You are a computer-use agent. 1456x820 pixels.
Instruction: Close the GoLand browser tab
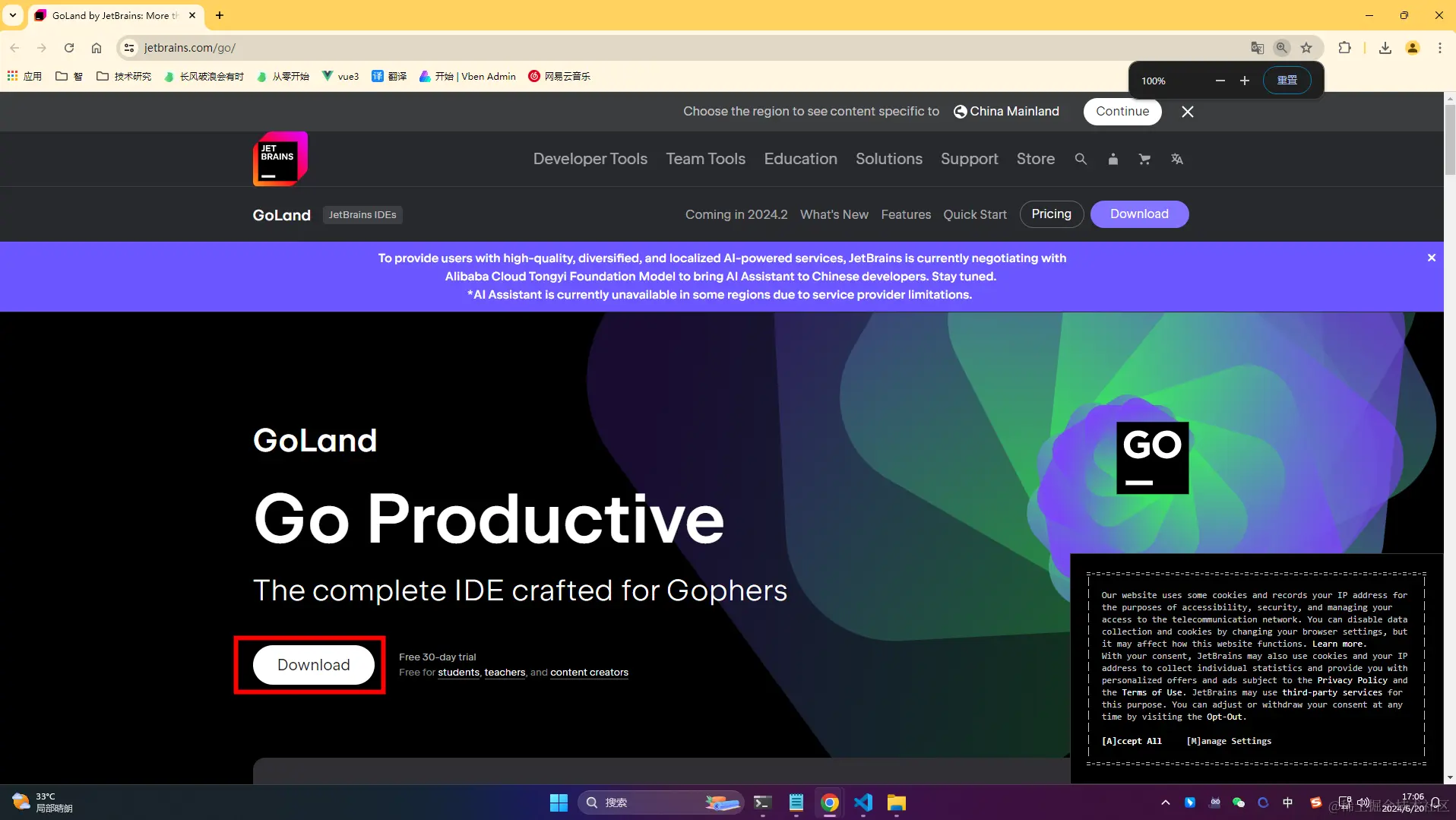tap(192, 15)
